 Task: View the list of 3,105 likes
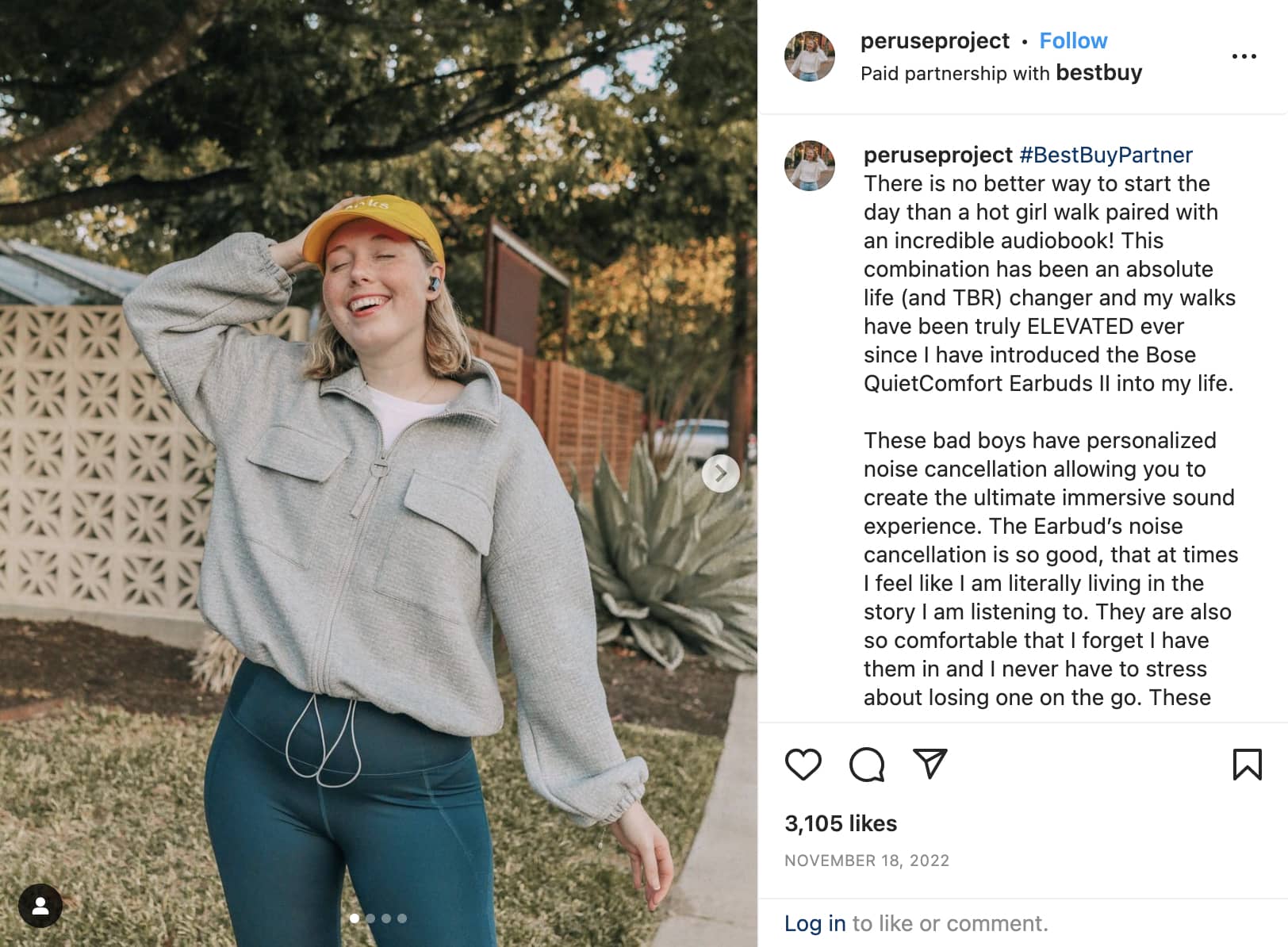(840, 823)
